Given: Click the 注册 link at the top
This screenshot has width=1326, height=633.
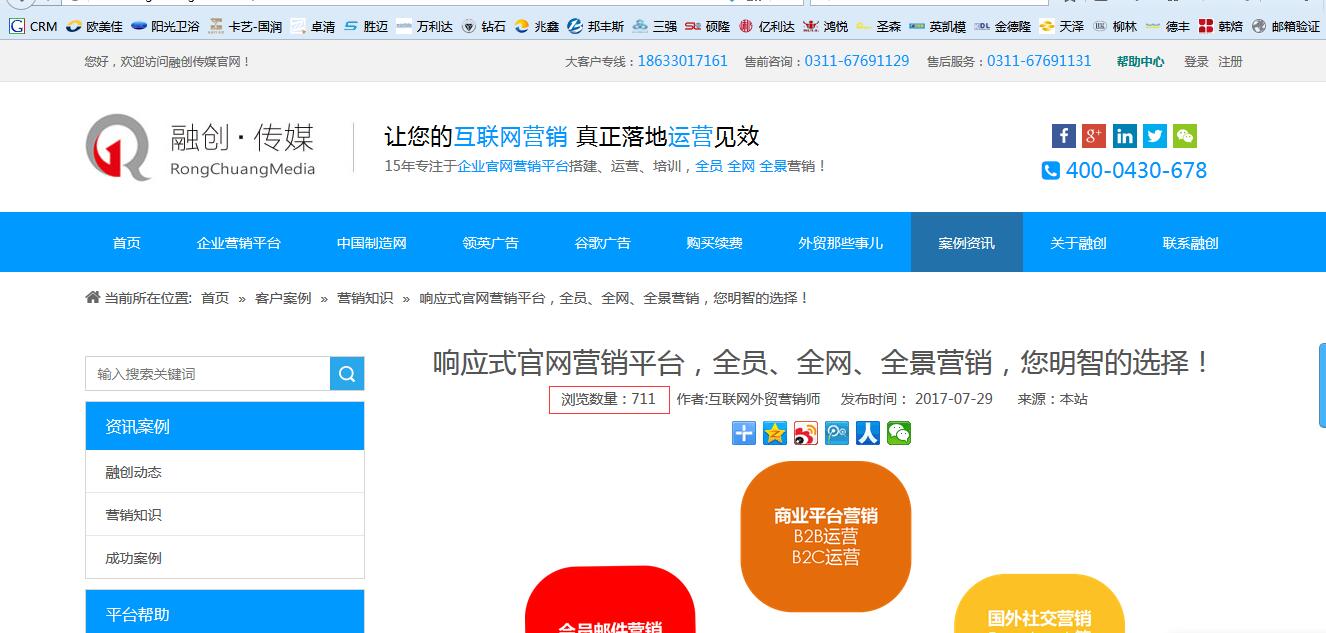Looking at the screenshot, I should point(1230,62).
